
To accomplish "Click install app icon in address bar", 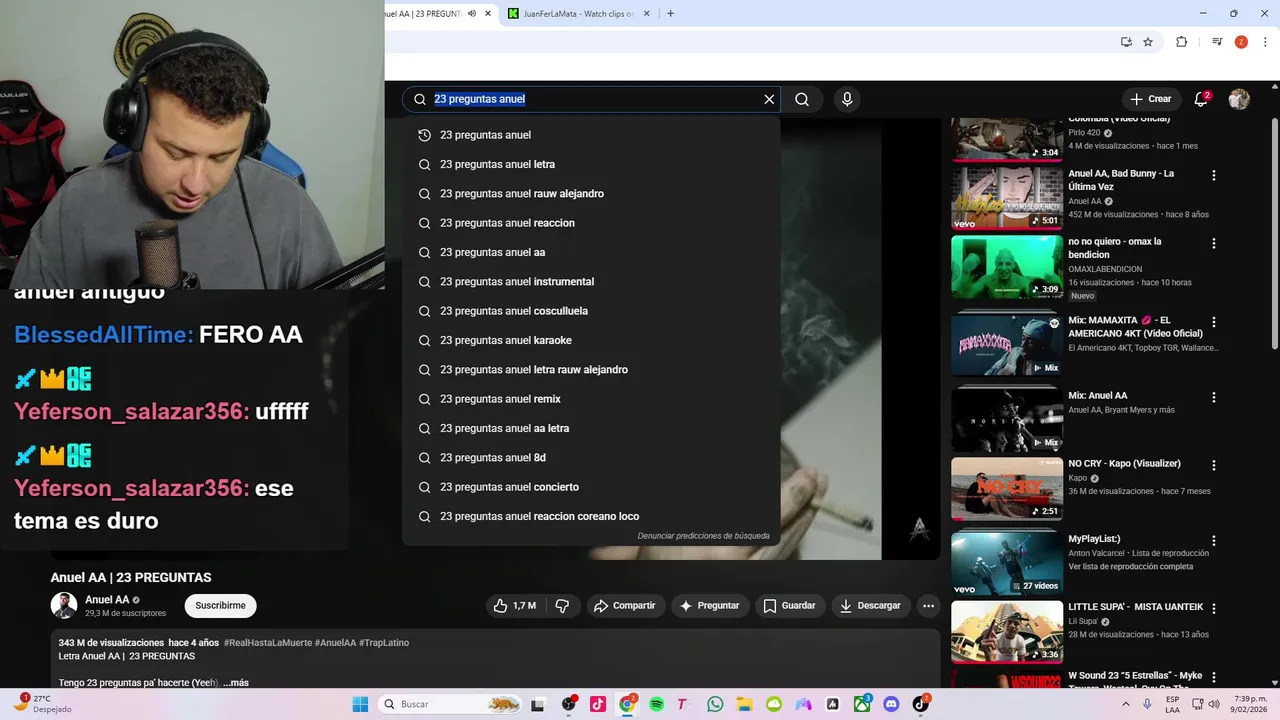I will point(1126,42).
